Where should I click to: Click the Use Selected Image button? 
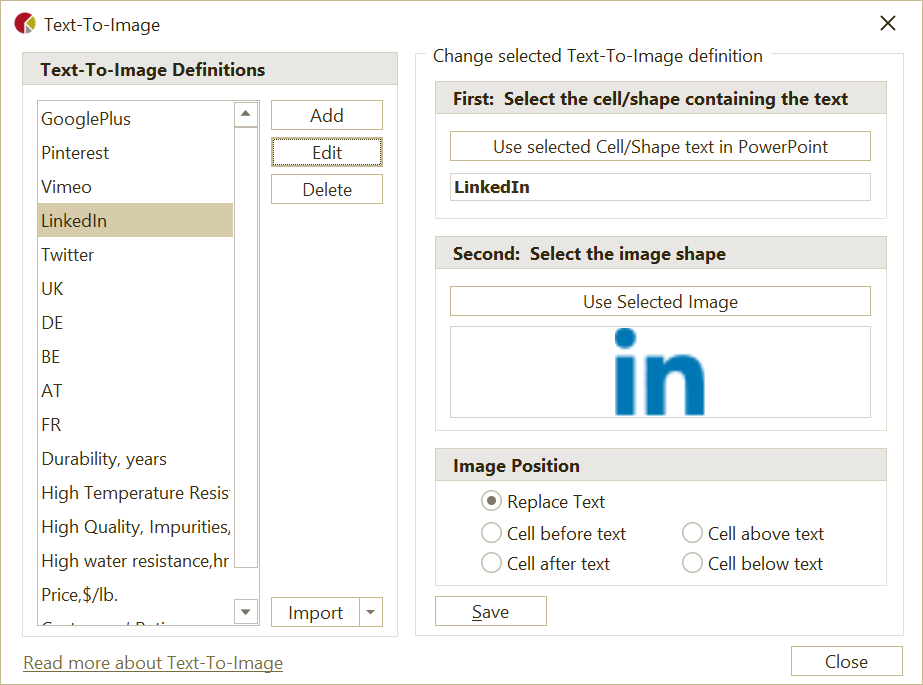(x=659, y=300)
